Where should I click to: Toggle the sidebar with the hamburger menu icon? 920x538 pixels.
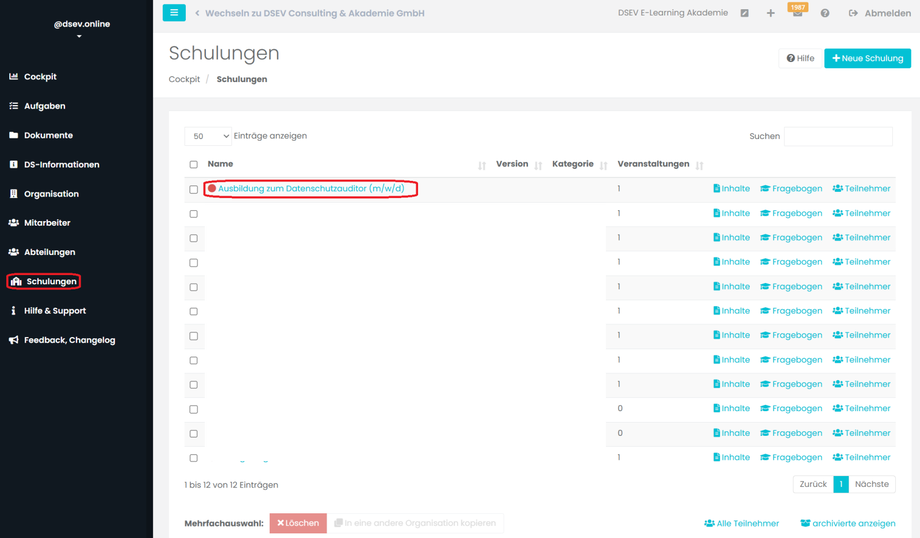pyautogui.click(x=174, y=12)
